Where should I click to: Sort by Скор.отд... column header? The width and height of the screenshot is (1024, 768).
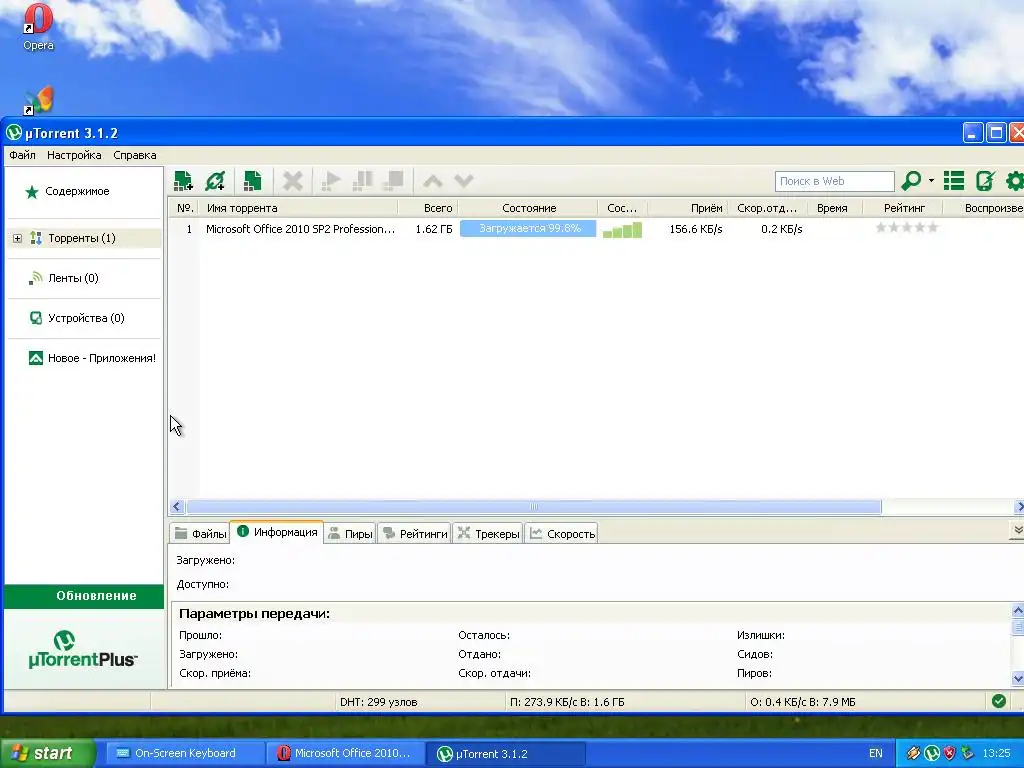tap(767, 208)
